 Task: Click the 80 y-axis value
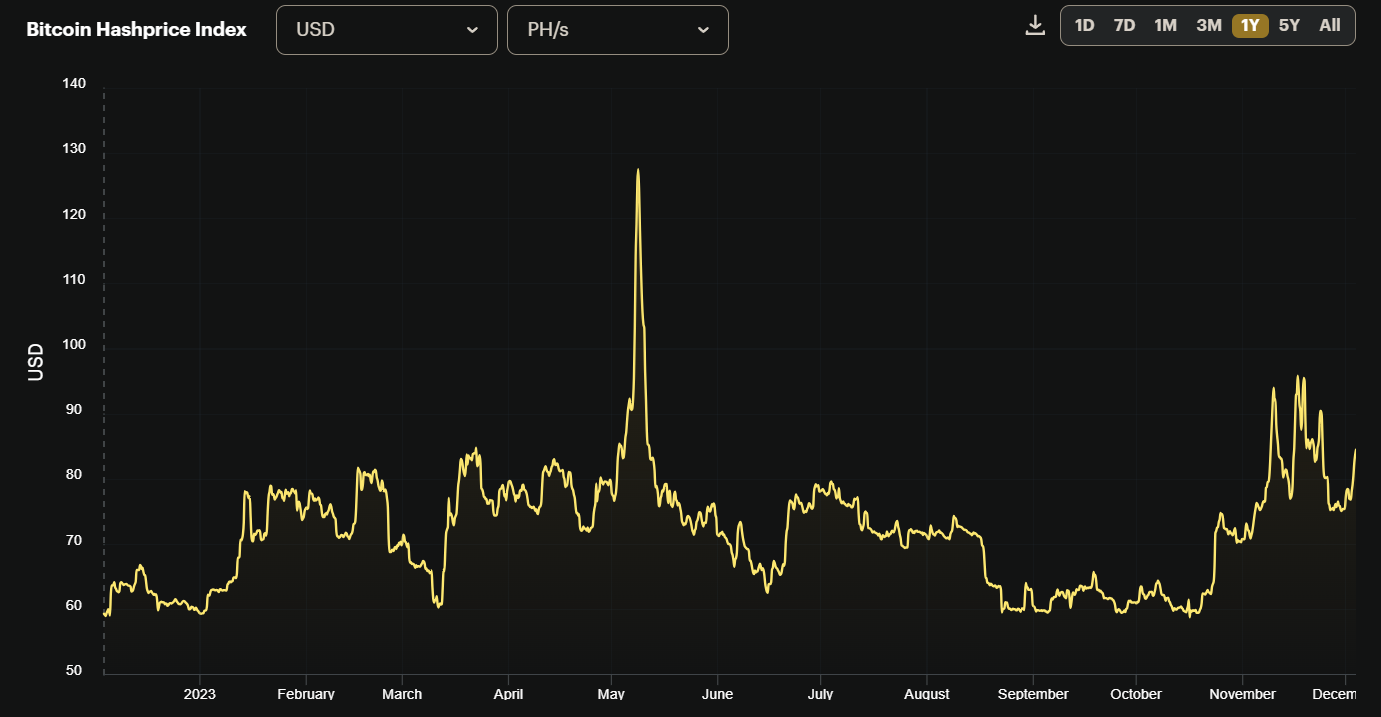coord(76,475)
